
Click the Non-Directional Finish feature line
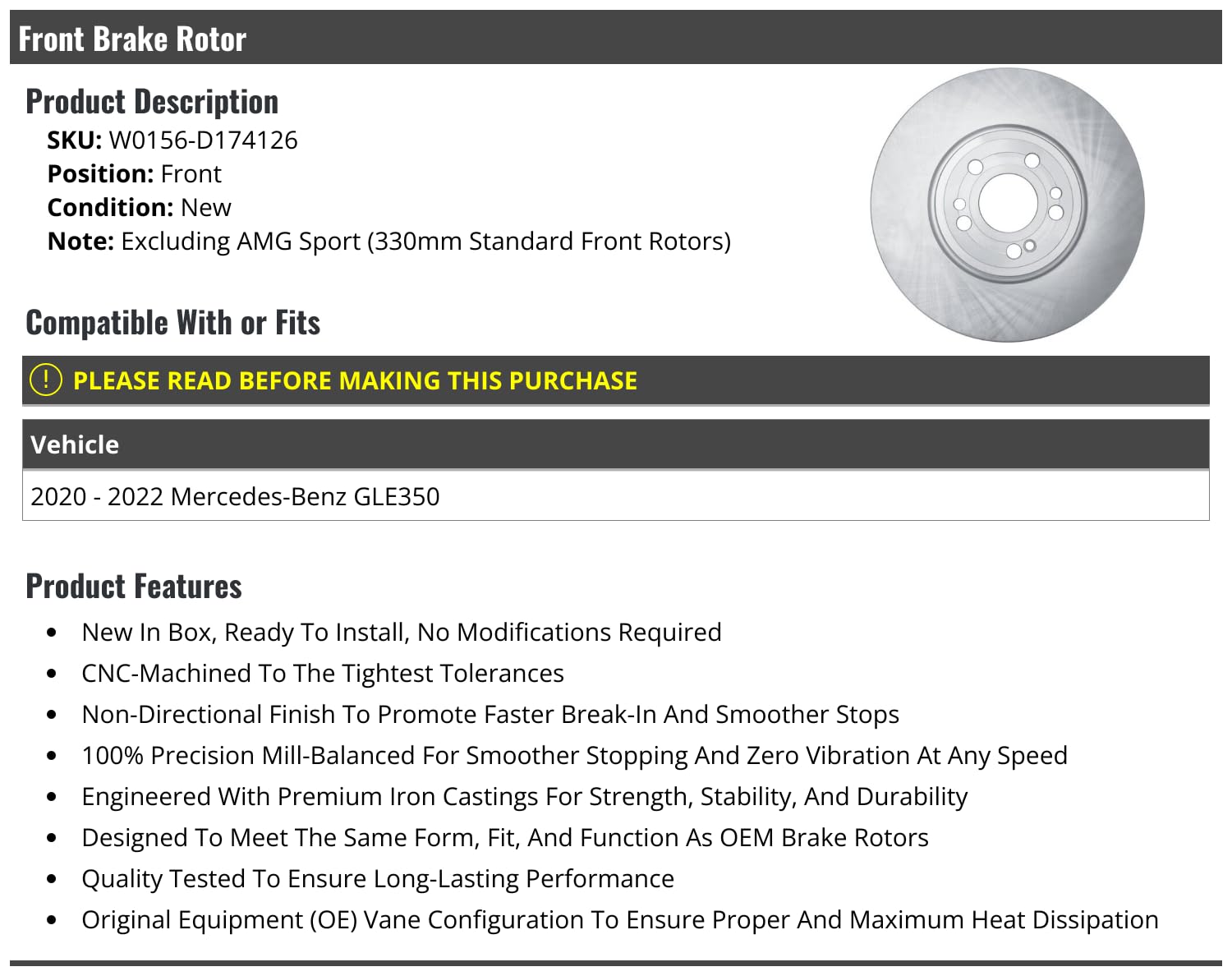490,715
